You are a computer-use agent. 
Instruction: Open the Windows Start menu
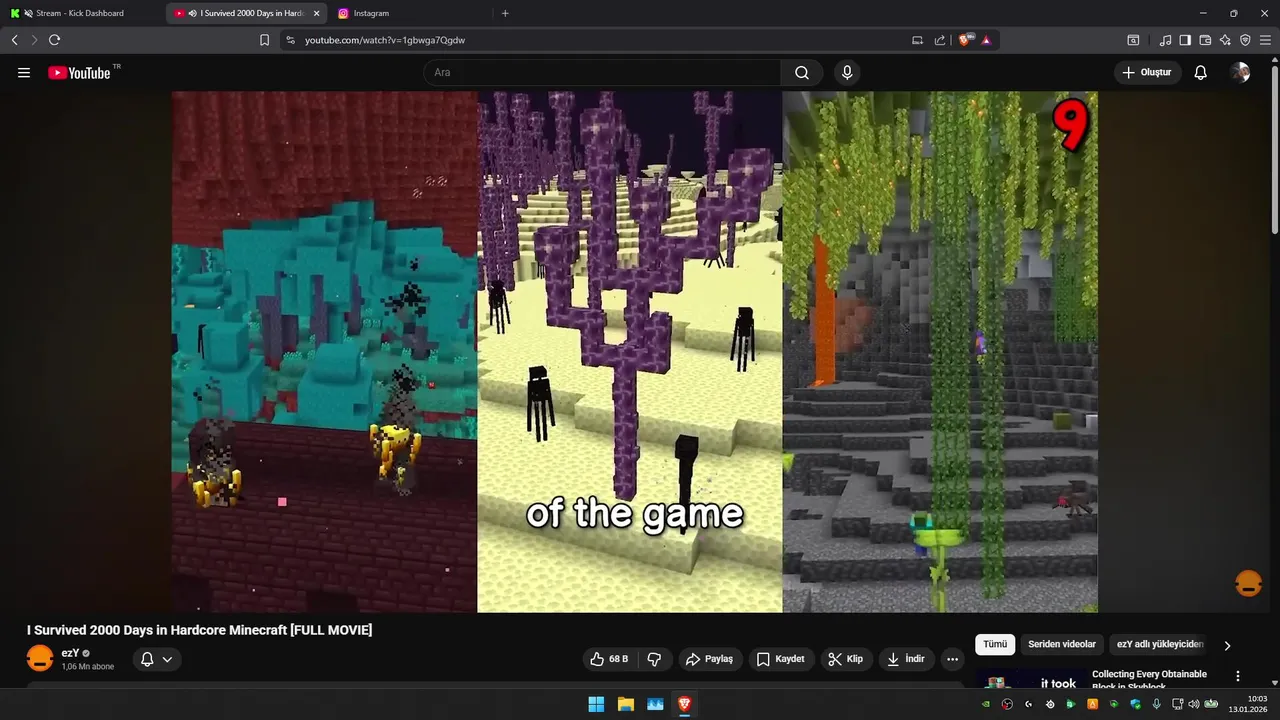[x=596, y=704]
